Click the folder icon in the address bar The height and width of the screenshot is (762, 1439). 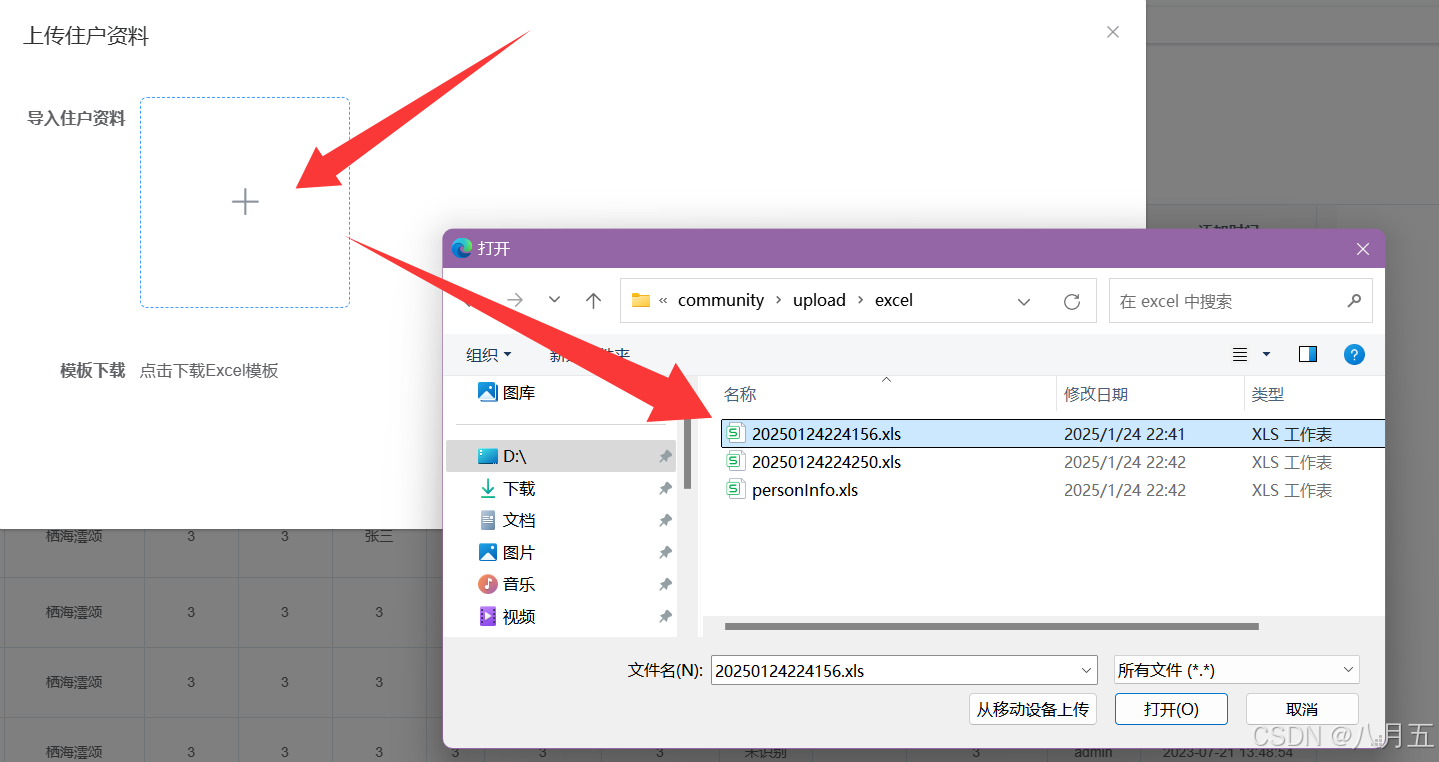click(x=641, y=300)
